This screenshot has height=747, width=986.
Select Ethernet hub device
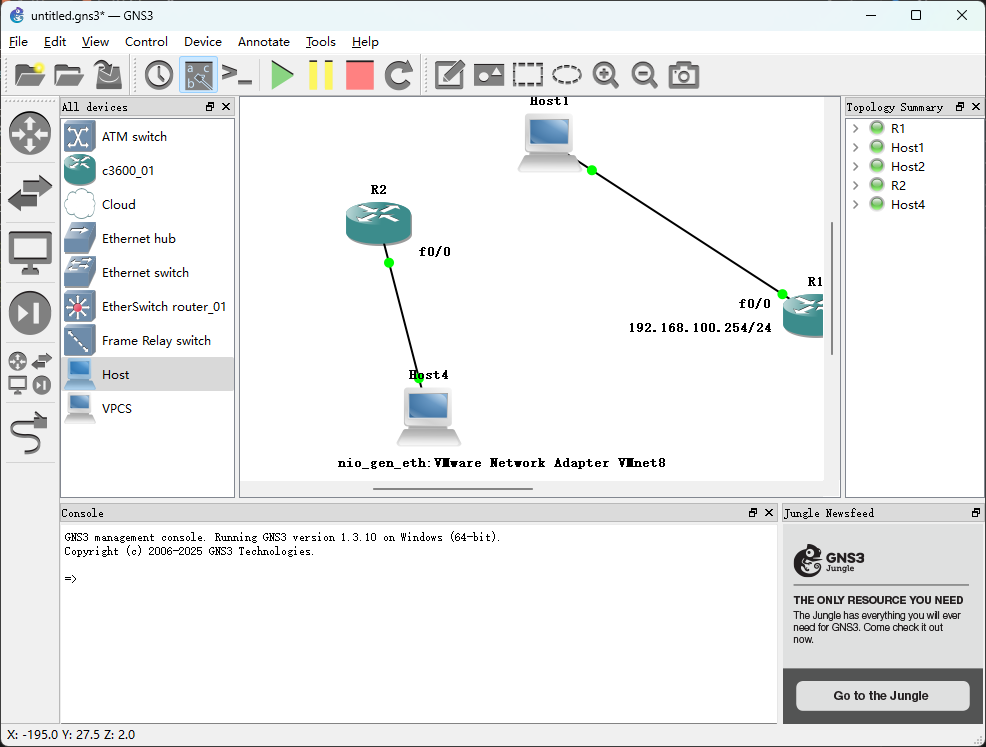point(148,238)
